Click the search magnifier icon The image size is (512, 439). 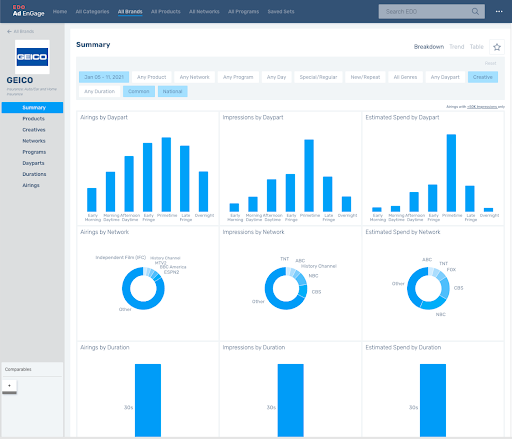pos(475,12)
